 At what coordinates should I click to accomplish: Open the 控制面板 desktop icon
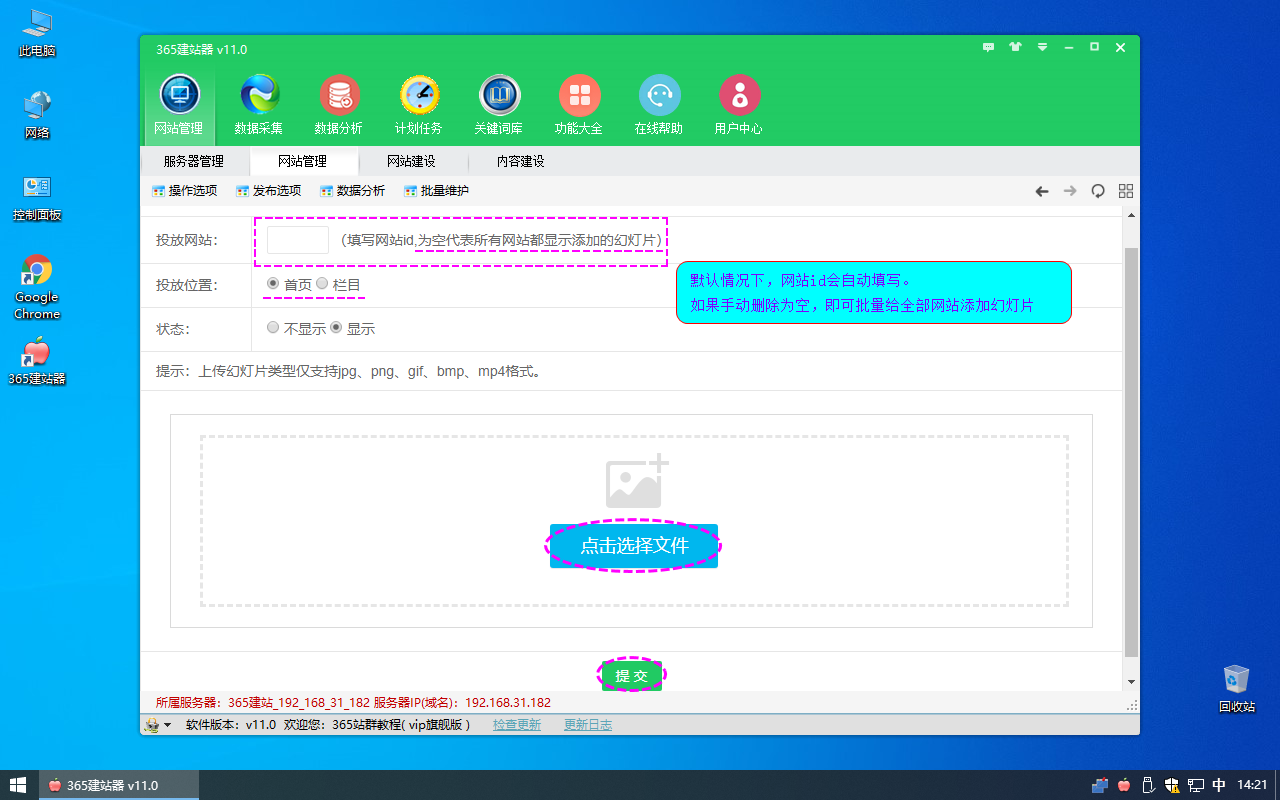[x=37, y=198]
